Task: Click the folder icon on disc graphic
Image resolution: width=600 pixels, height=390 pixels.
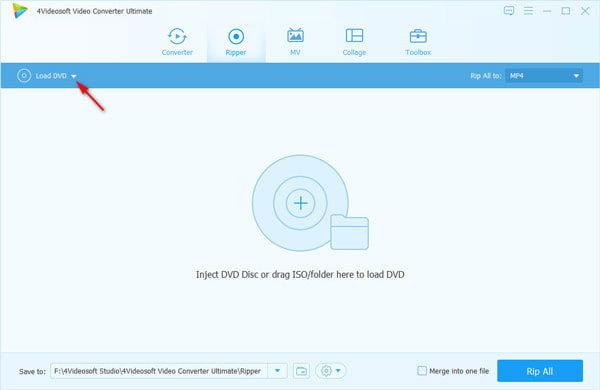Action: click(x=349, y=232)
